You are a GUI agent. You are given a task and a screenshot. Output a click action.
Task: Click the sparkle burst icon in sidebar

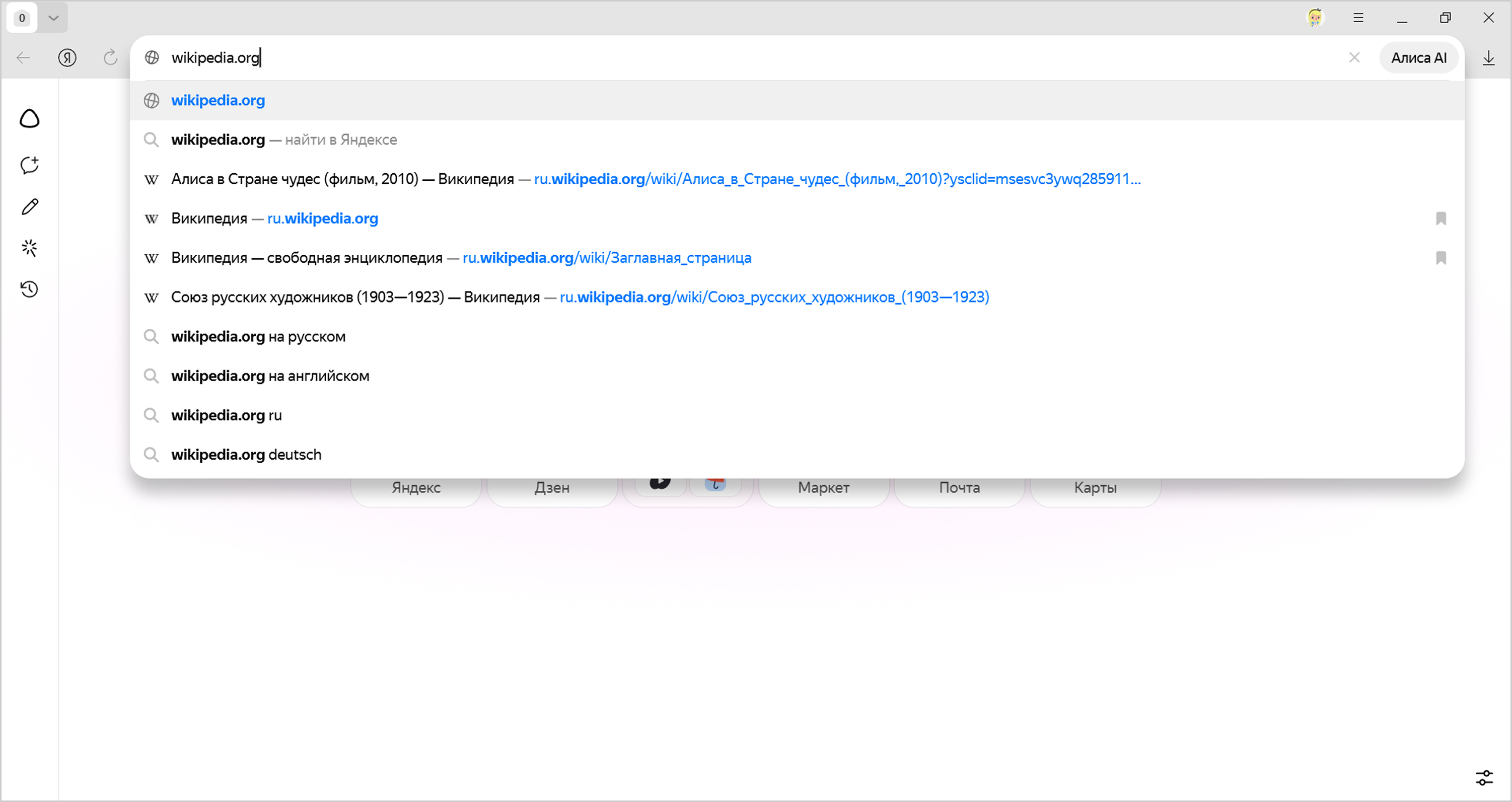[29, 248]
